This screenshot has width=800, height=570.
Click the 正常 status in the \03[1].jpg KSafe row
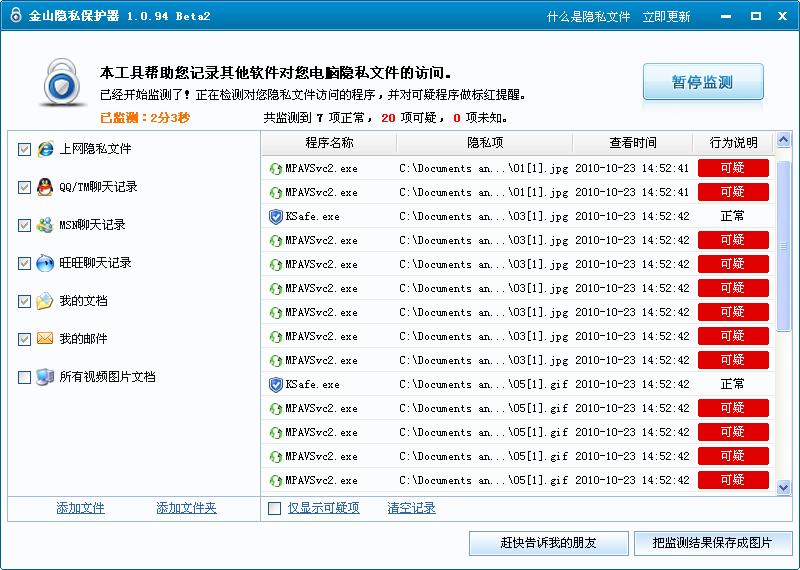pos(733,216)
